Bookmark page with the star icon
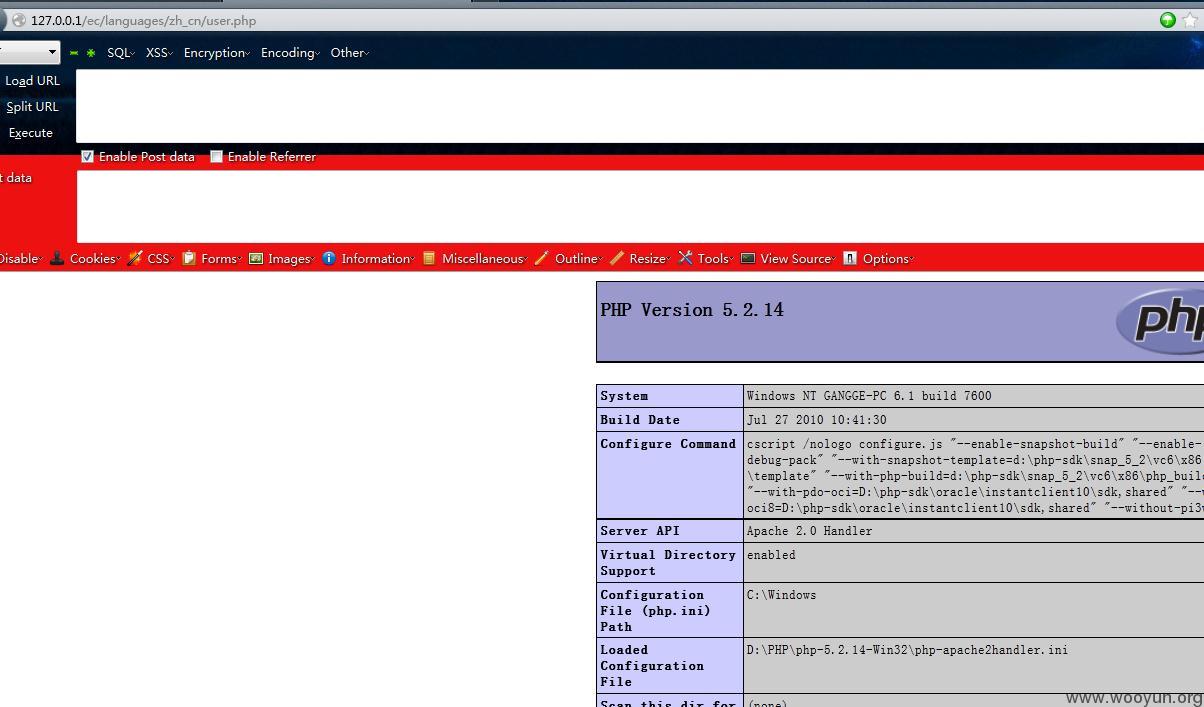 (1191, 20)
